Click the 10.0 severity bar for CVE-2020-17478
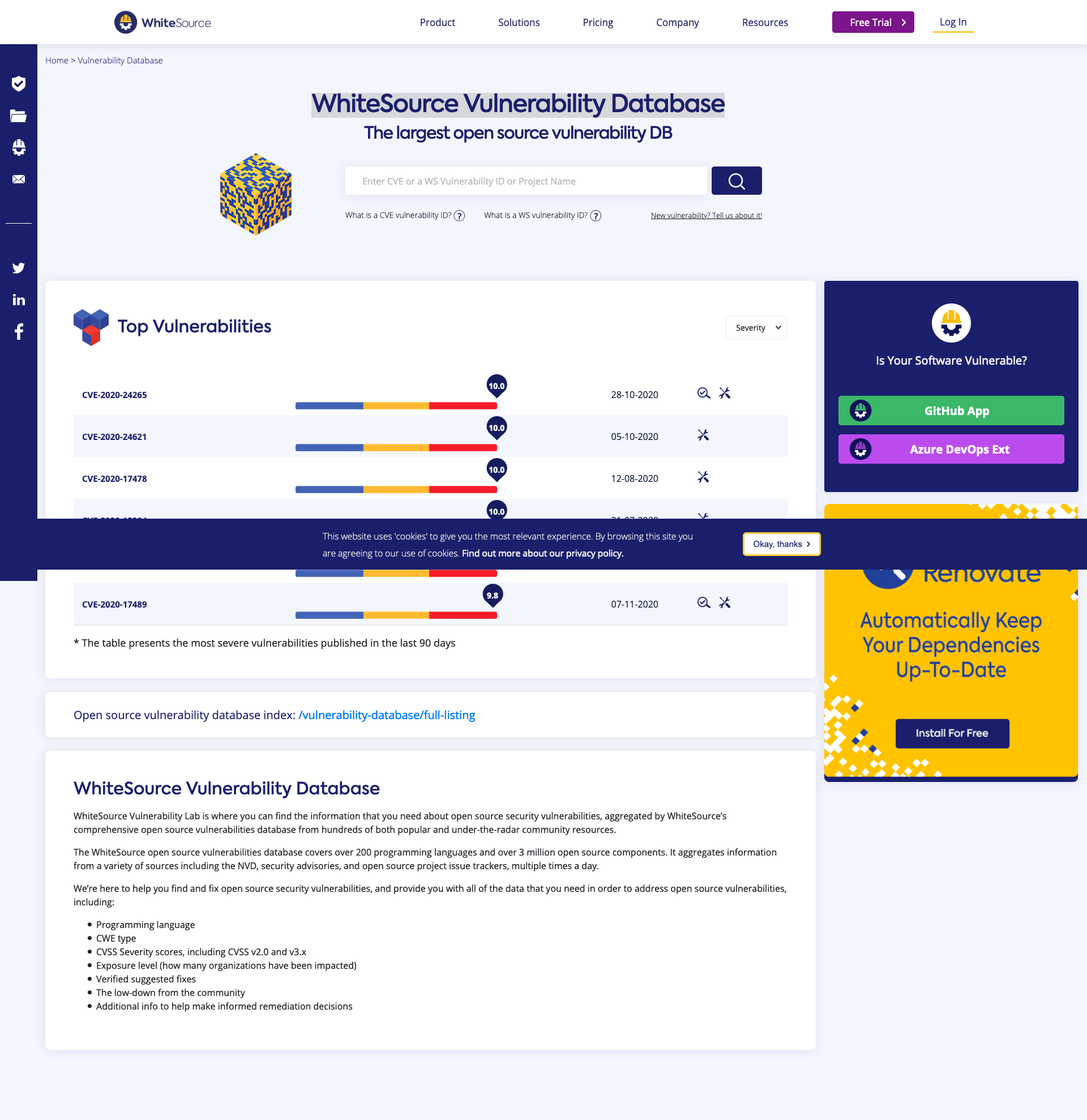Image resolution: width=1087 pixels, height=1120 pixels. point(396,490)
